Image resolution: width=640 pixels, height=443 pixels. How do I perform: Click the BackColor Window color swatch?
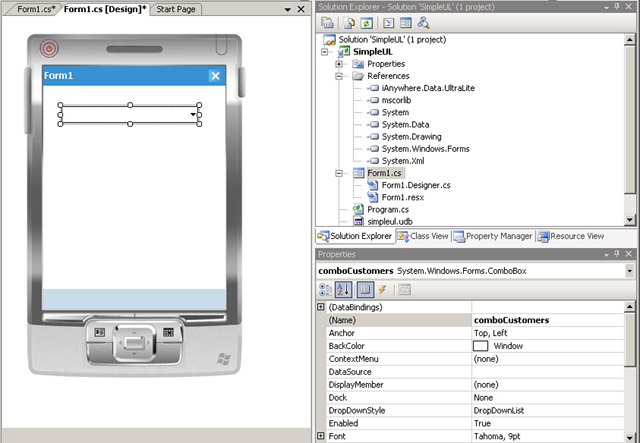(480, 346)
